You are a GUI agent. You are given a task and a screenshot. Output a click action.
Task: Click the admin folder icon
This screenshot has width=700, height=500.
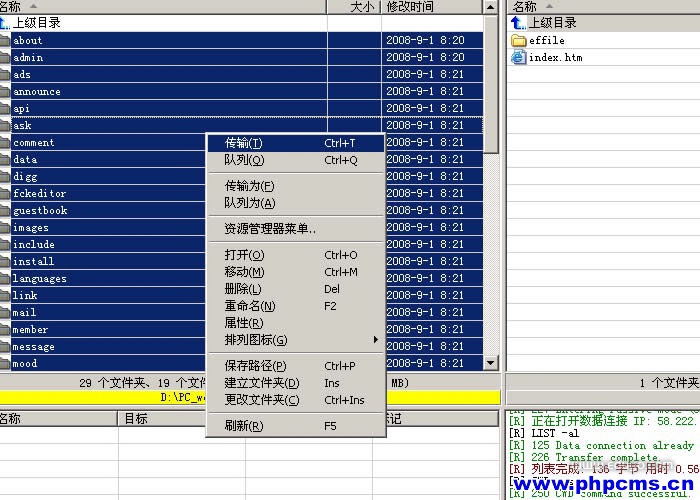pyautogui.click(x=5, y=58)
